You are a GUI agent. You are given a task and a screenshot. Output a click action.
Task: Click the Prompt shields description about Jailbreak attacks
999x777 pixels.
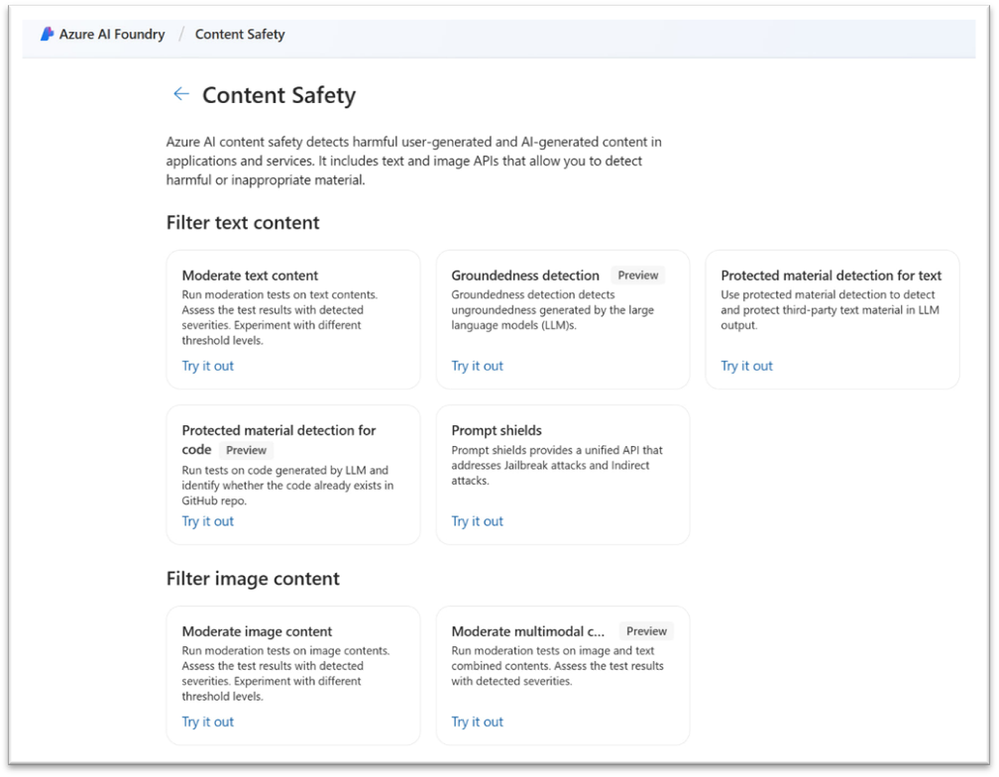(557, 466)
